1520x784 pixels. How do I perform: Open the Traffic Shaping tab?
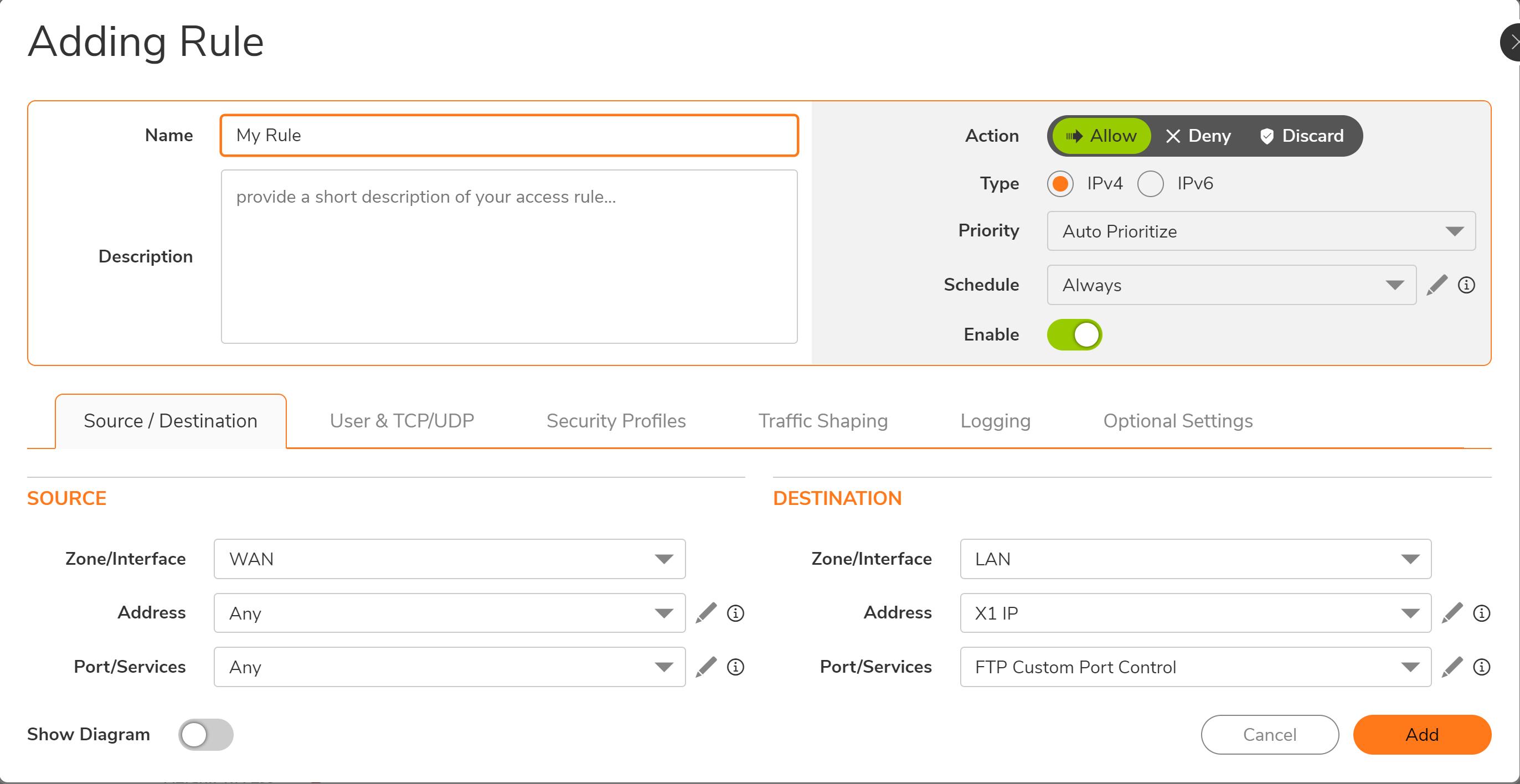click(x=822, y=421)
